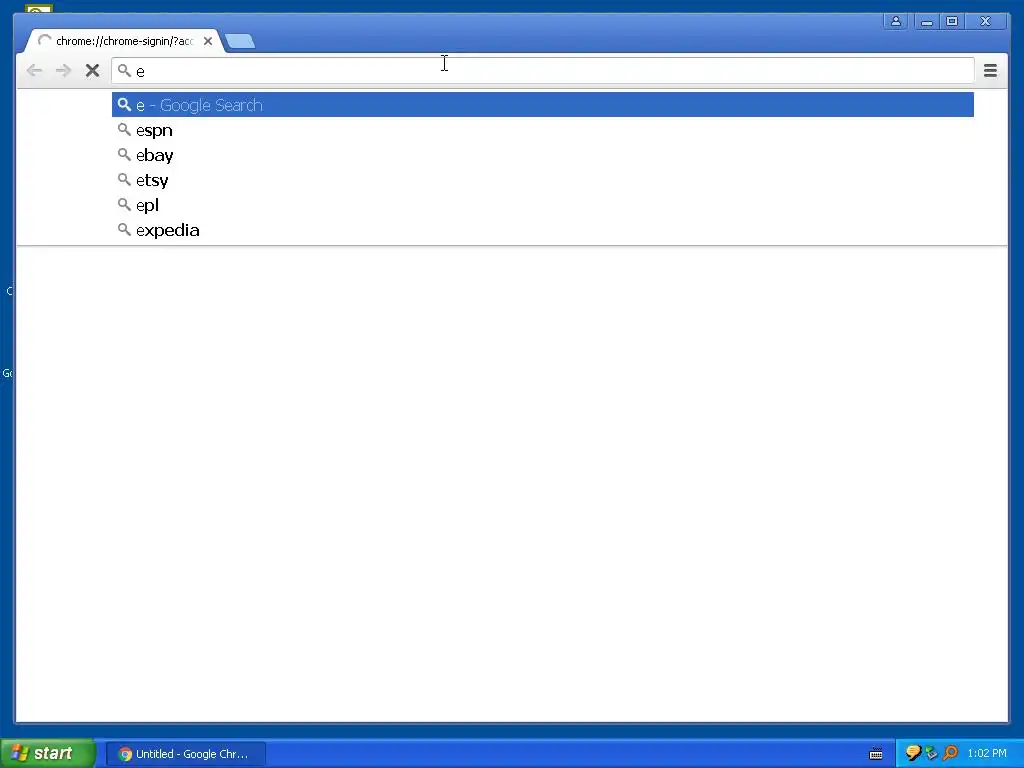
Task: Open the Chrome hamburger menu
Action: point(990,71)
